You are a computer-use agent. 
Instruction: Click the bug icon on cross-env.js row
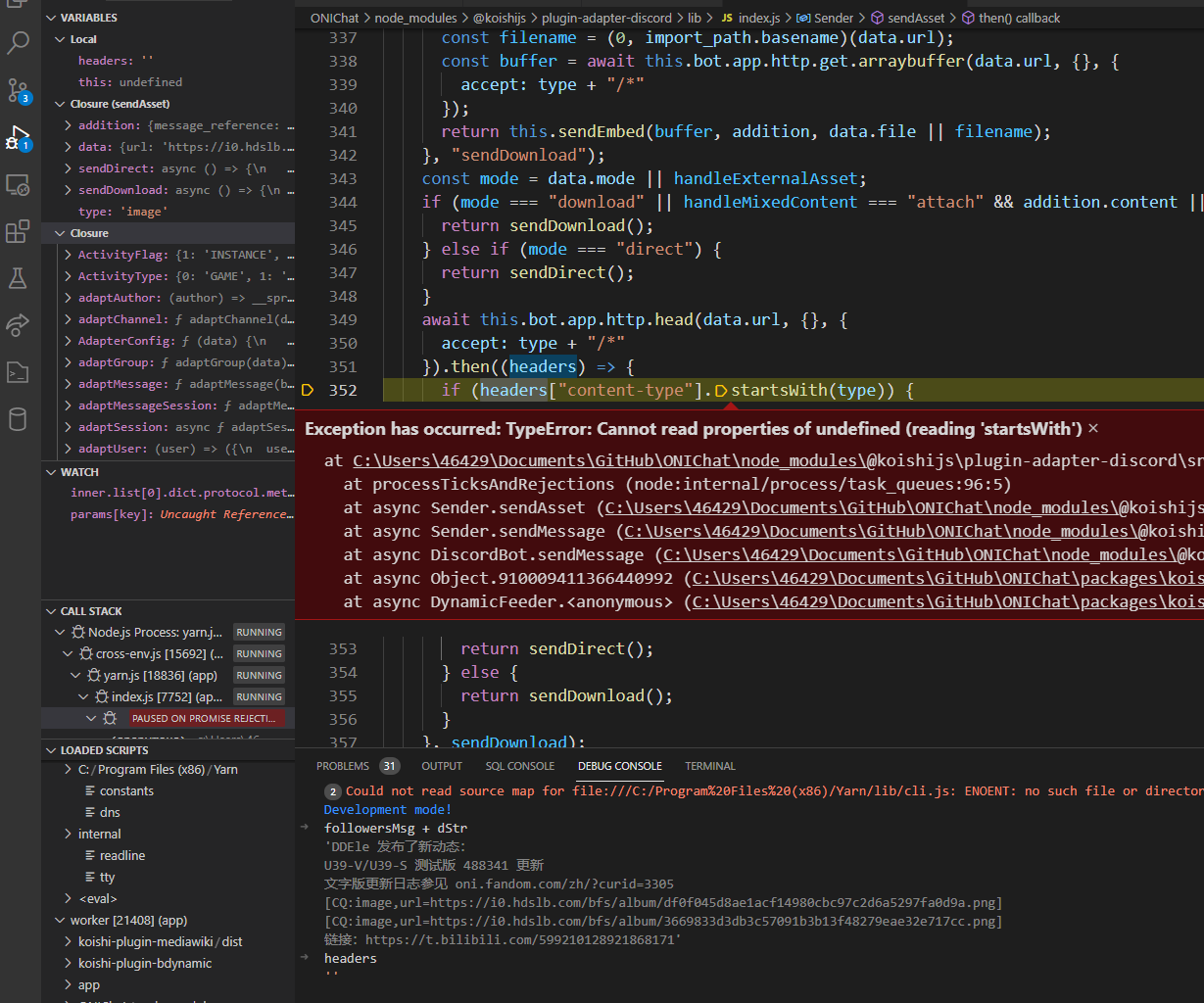(86, 654)
